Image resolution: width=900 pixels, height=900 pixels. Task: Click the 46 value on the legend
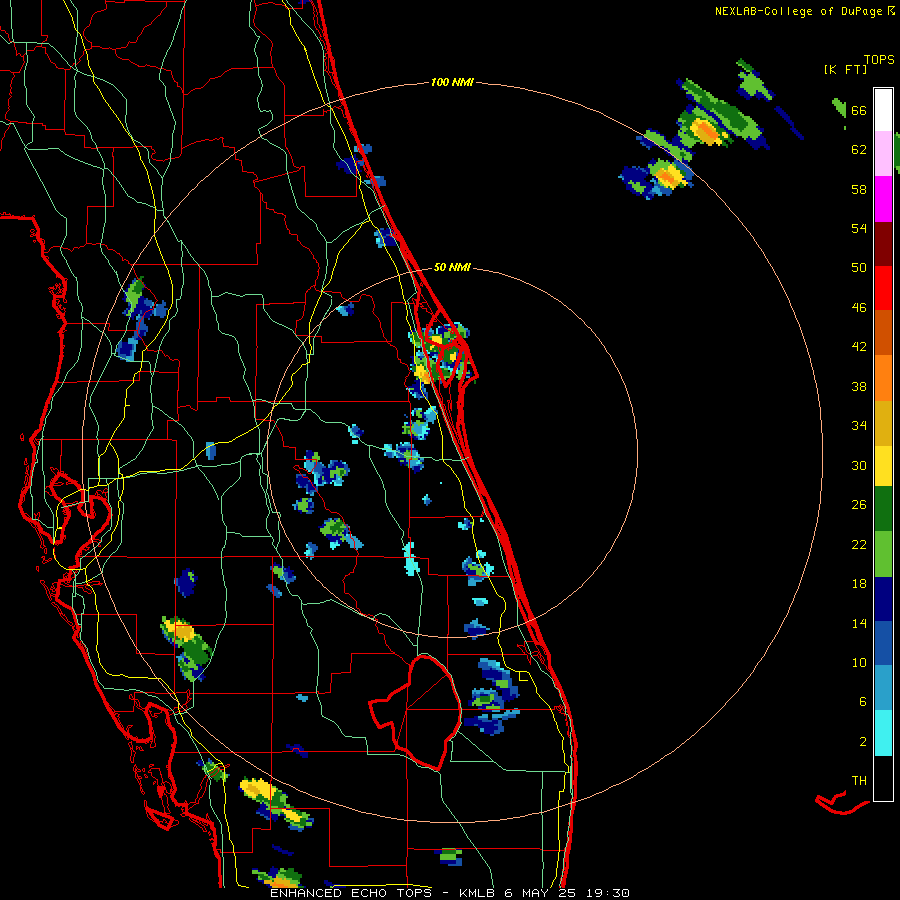coord(859,308)
